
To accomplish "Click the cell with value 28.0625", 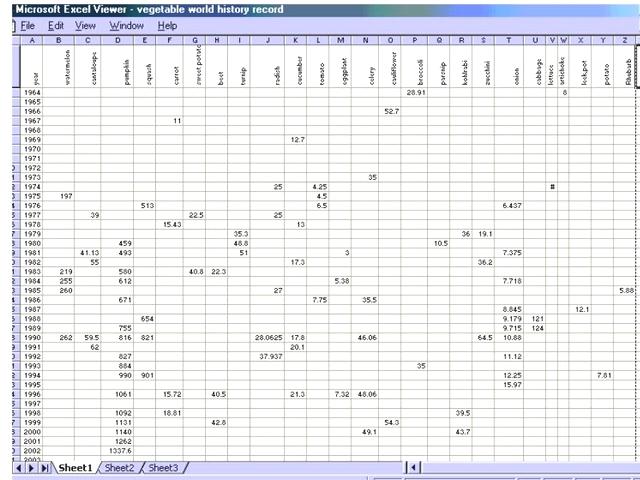I will click(268, 337).
